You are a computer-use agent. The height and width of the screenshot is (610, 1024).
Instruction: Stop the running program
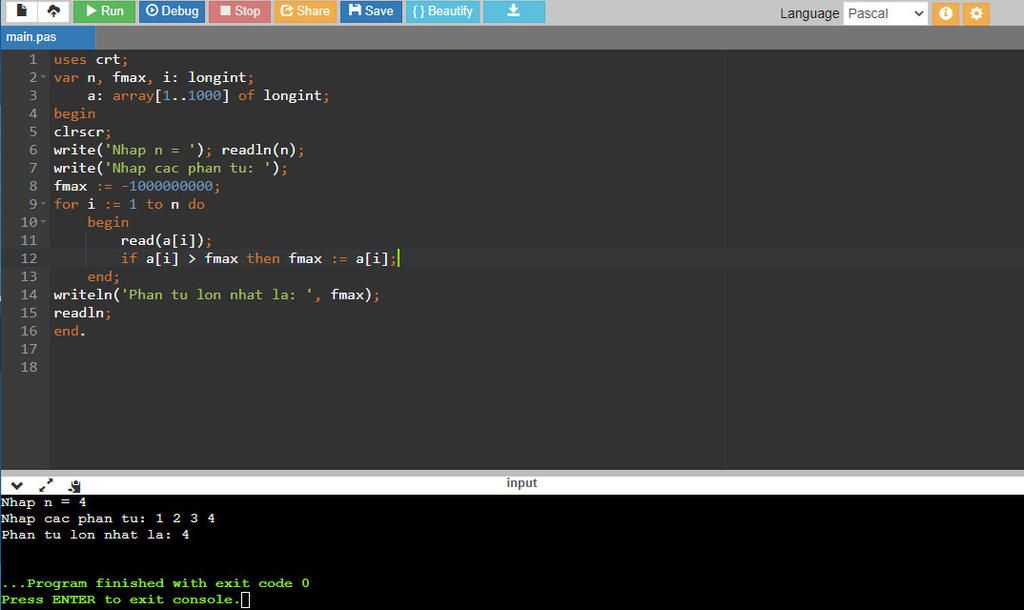click(240, 11)
